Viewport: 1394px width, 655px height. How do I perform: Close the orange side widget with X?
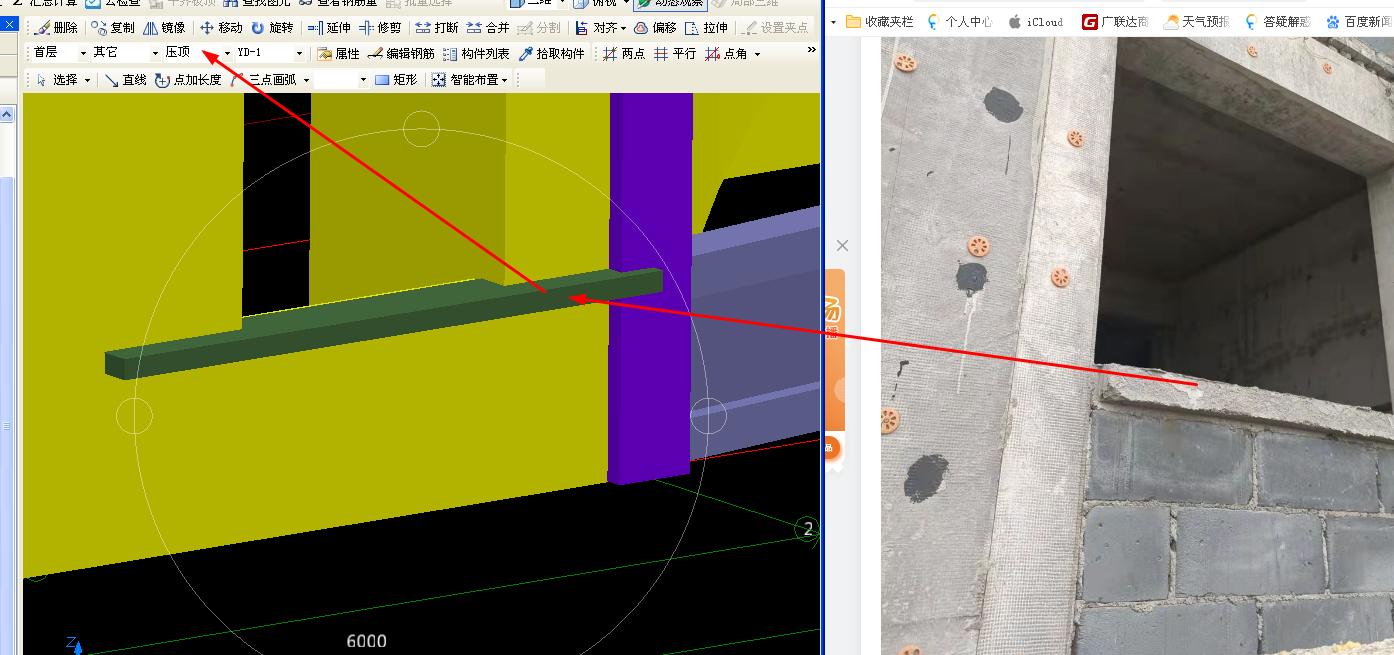(x=842, y=245)
